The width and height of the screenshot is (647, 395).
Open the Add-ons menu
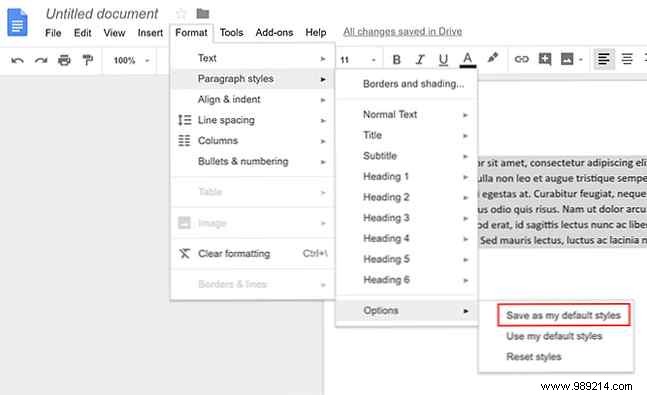tap(274, 33)
